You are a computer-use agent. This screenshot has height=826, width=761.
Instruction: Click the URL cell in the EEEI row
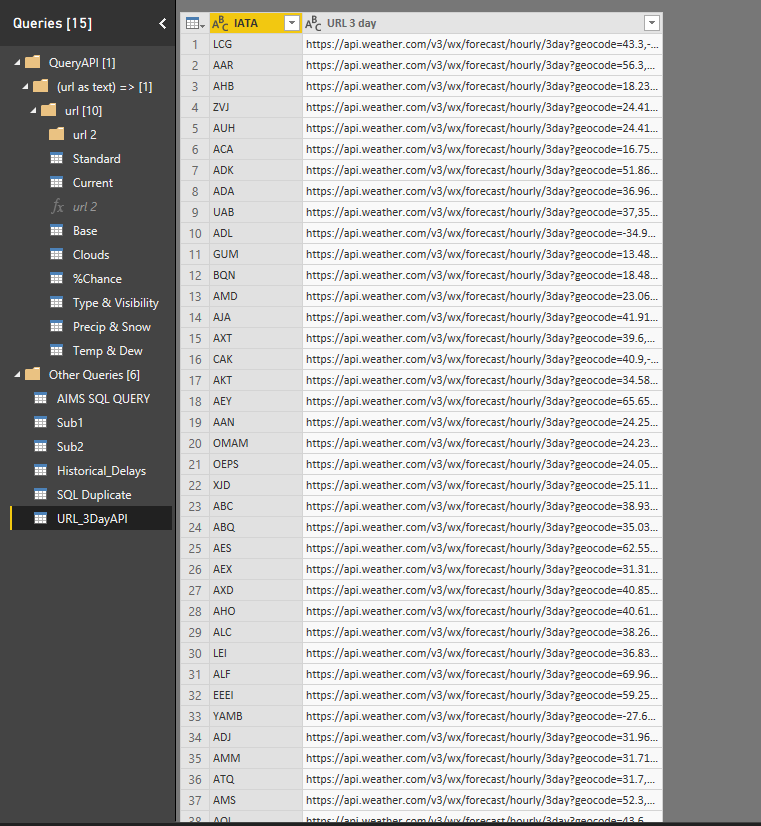pos(482,695)
